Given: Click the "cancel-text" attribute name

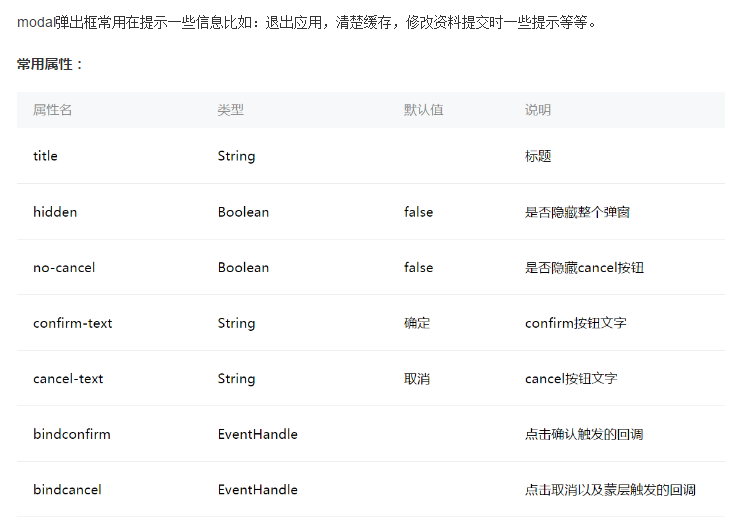Looking at the screenshot, I should click(68, 379).
